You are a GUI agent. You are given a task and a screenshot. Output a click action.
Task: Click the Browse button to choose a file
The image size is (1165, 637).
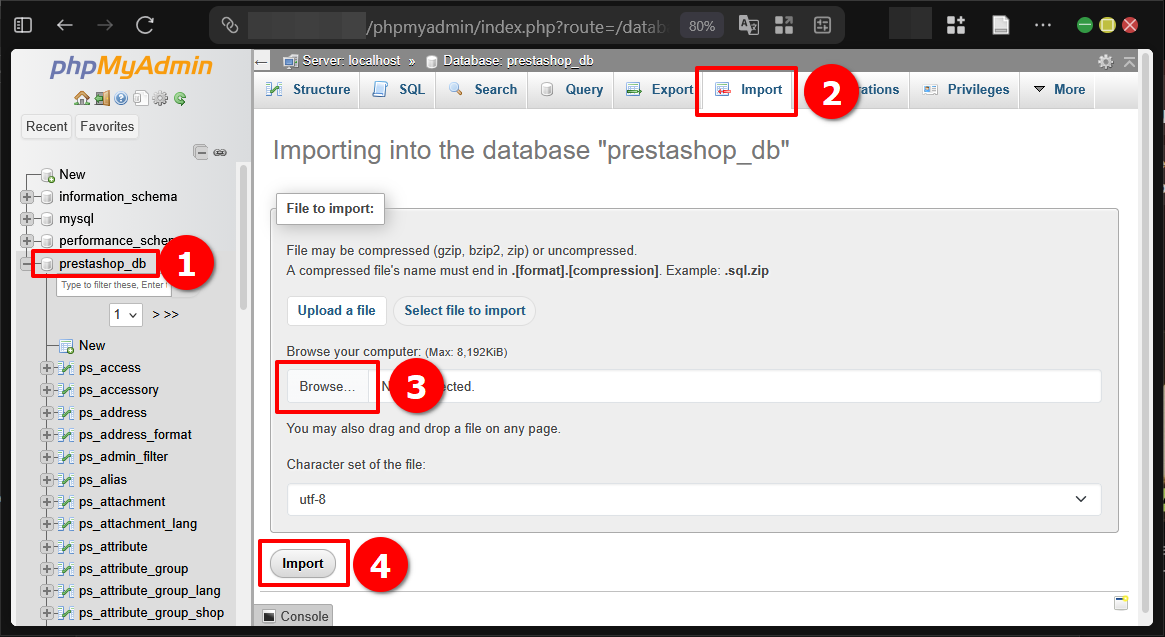[x=327, y=386]
